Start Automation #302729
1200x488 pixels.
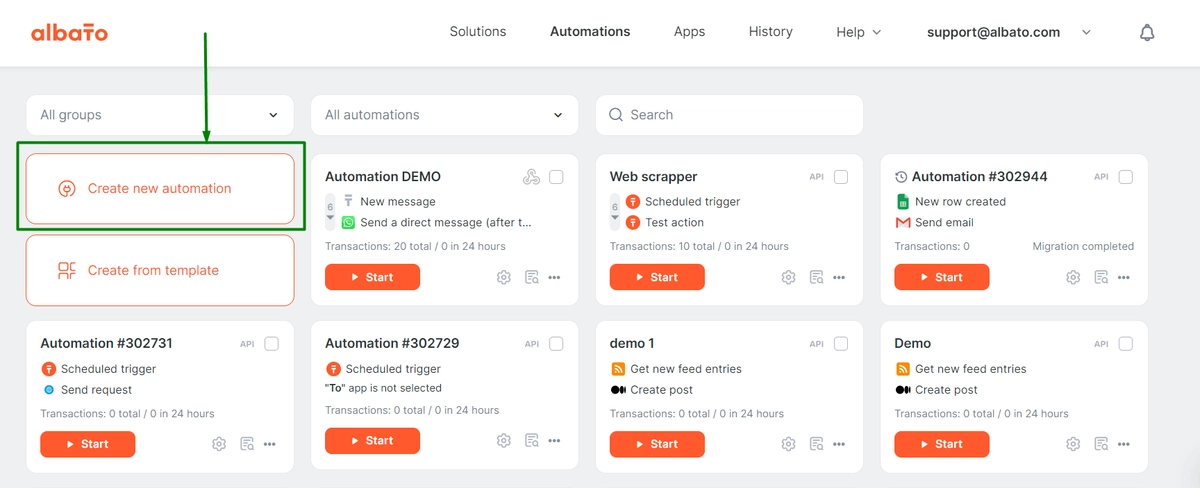tap(373, 440)
